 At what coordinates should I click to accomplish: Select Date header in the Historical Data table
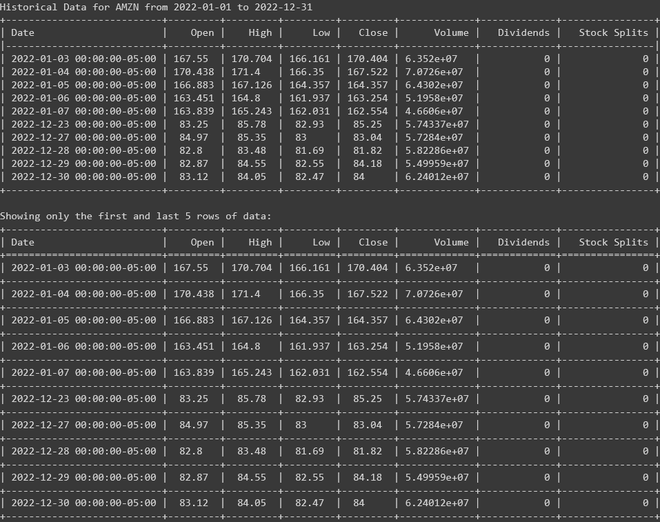coord(23,33)
